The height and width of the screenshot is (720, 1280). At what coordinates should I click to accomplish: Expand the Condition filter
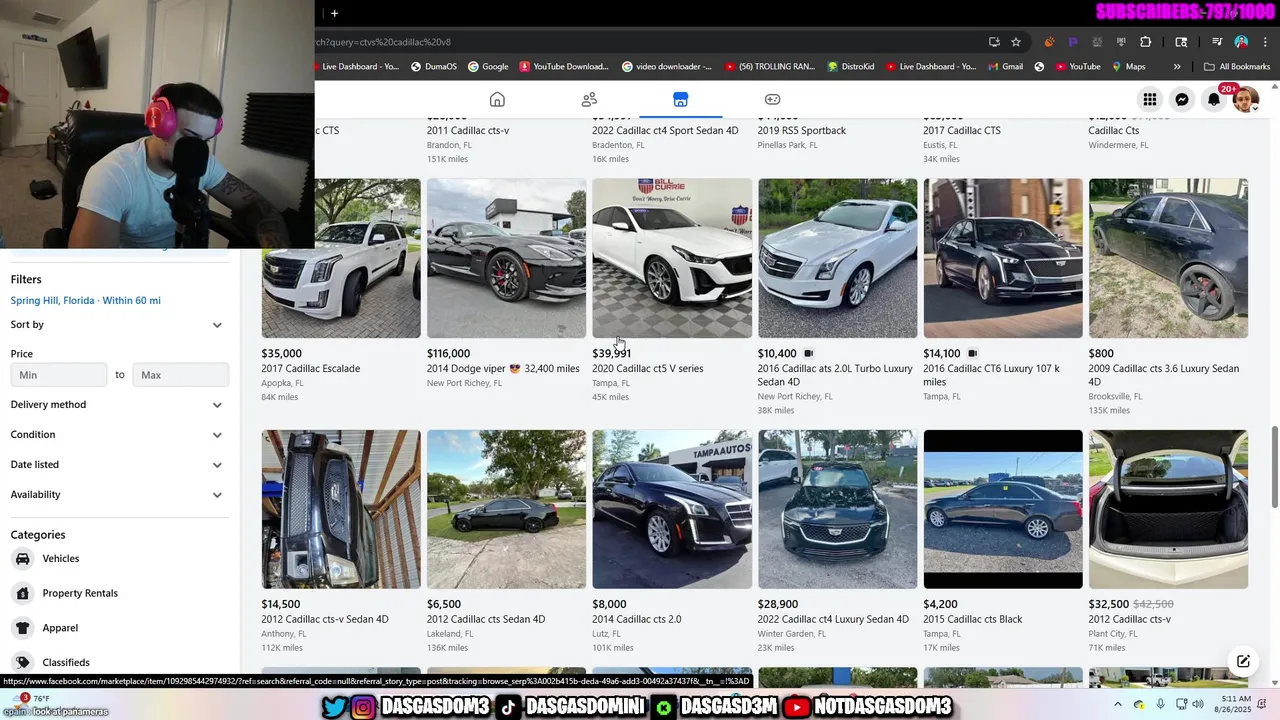coord(119,435)
